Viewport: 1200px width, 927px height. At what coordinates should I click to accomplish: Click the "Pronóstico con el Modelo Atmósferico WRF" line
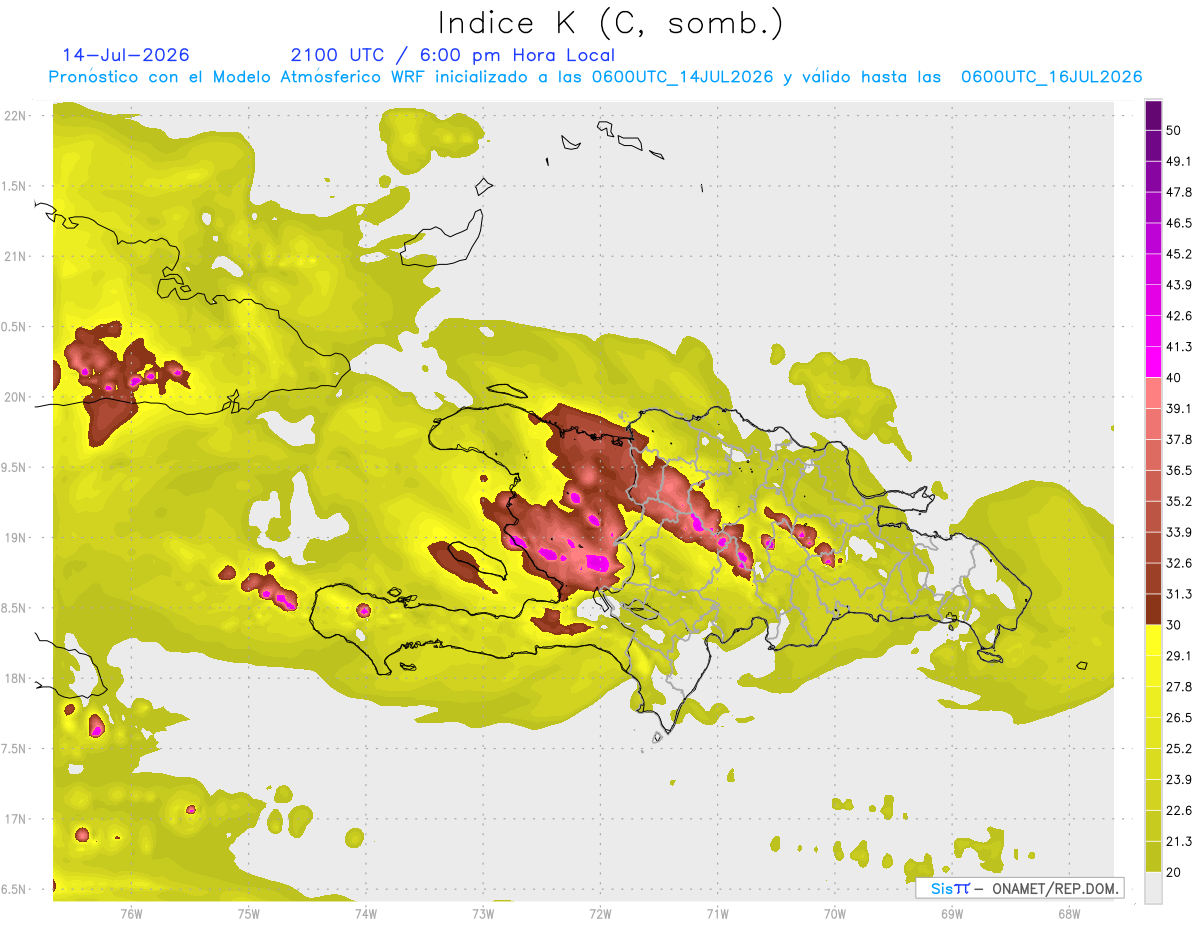(595, 77)
